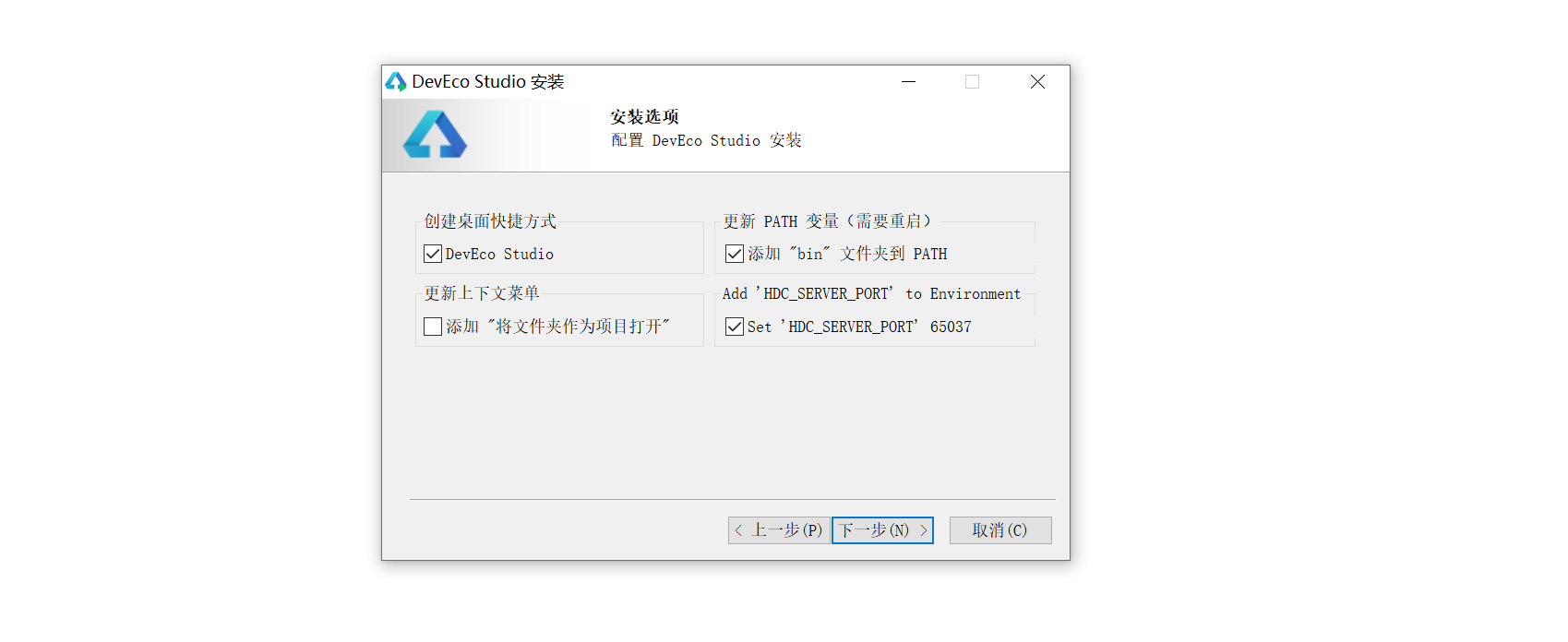The image size is (1568, 642).
Task: Click the "更新 PATH 变量（需要重启）" group label
Action: [829, 221]
